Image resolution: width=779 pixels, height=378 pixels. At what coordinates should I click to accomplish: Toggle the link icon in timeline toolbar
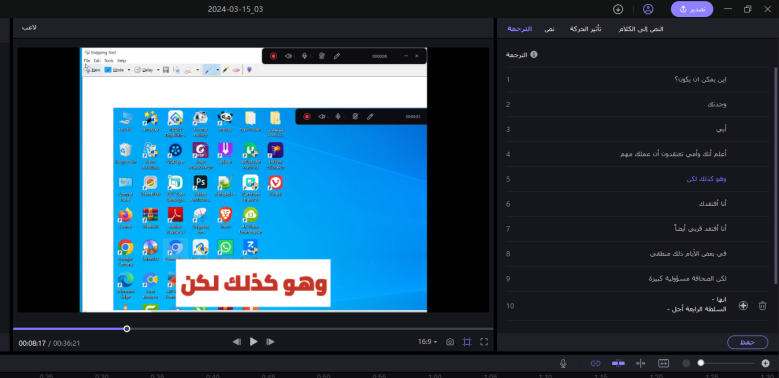click(595, 363)
